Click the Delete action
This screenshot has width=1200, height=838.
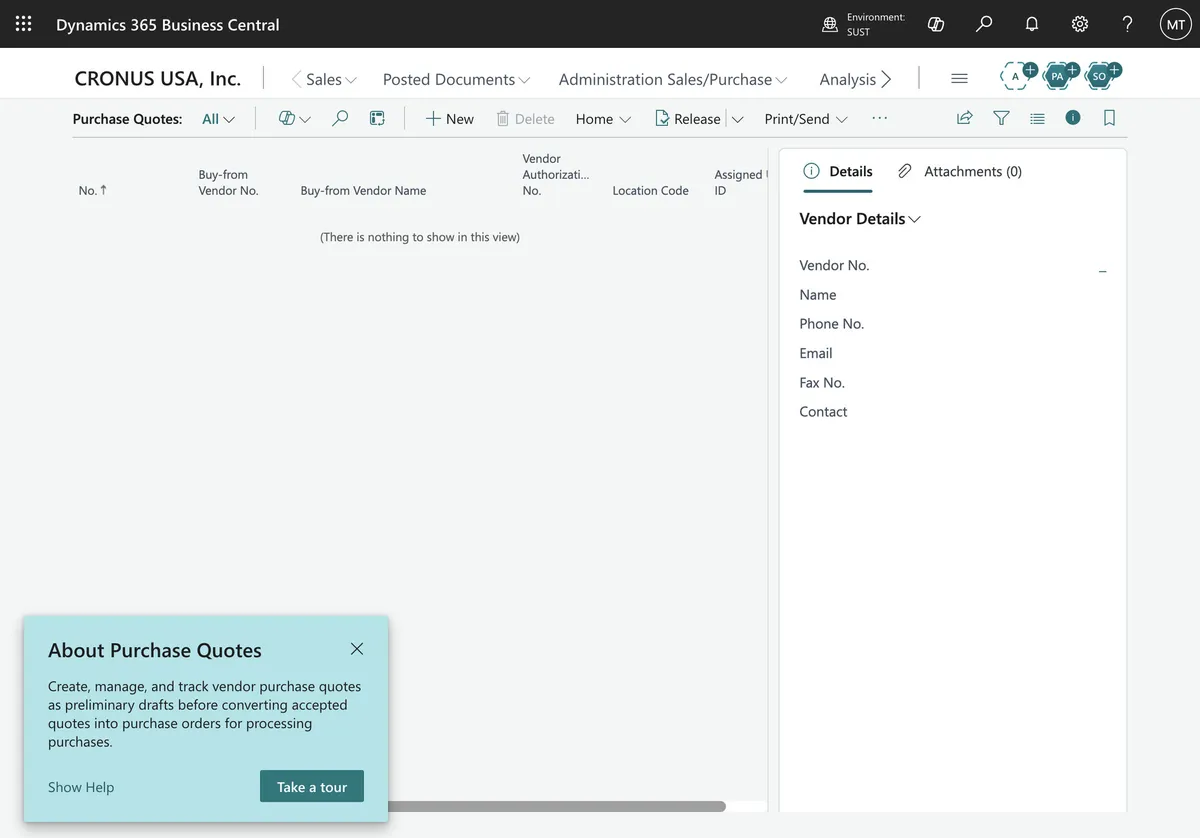click(x=525, y=118)
